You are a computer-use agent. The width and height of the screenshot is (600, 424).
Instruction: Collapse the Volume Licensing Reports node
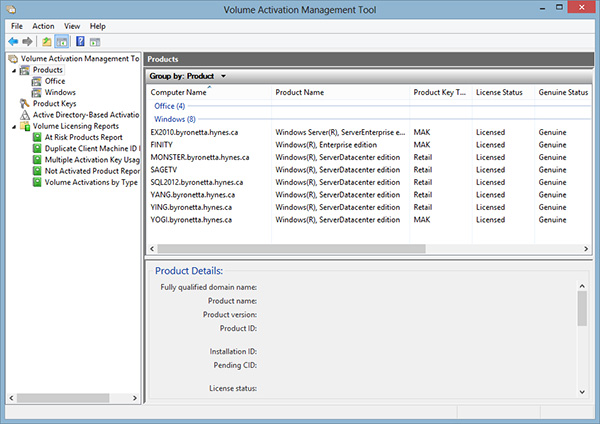pyautogui.click(x=13, y=126)
